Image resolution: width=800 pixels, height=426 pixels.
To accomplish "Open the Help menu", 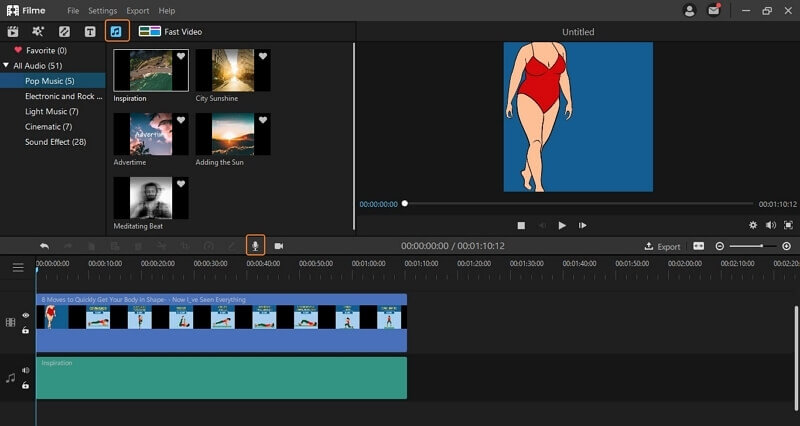I will (166, 11).
